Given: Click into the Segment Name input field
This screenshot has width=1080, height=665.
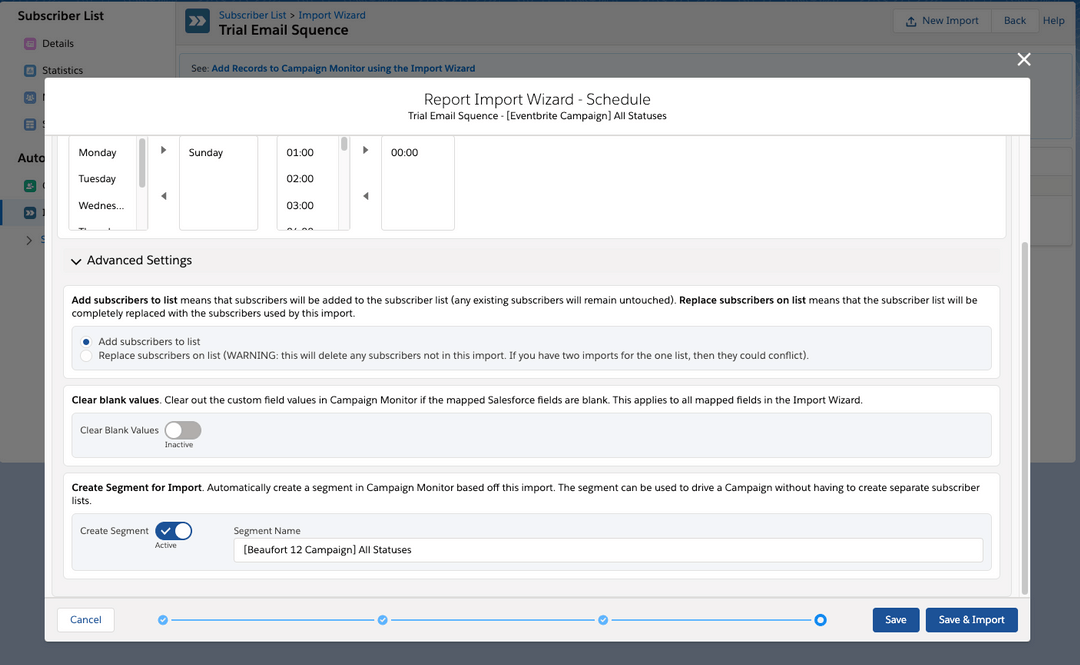Looking at the screenshot, I should pyautogui.click(x=608, y=550).
